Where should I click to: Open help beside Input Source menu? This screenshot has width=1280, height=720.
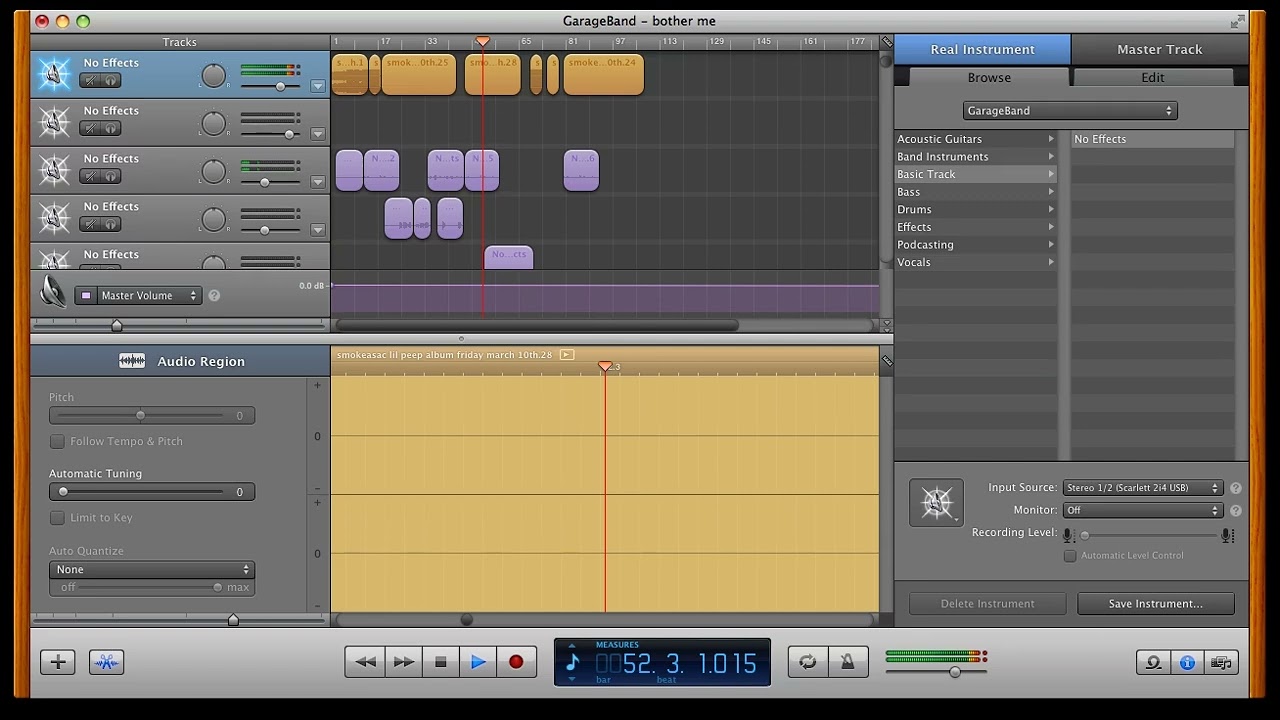click(1236, 488)
